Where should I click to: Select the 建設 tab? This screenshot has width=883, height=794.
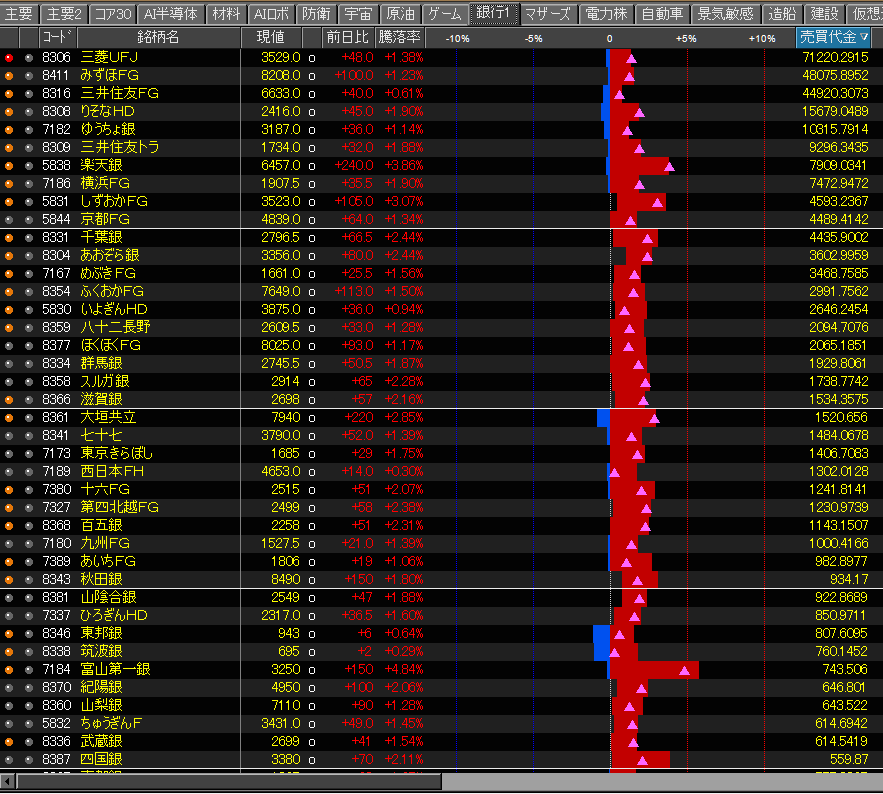[825, 13]
